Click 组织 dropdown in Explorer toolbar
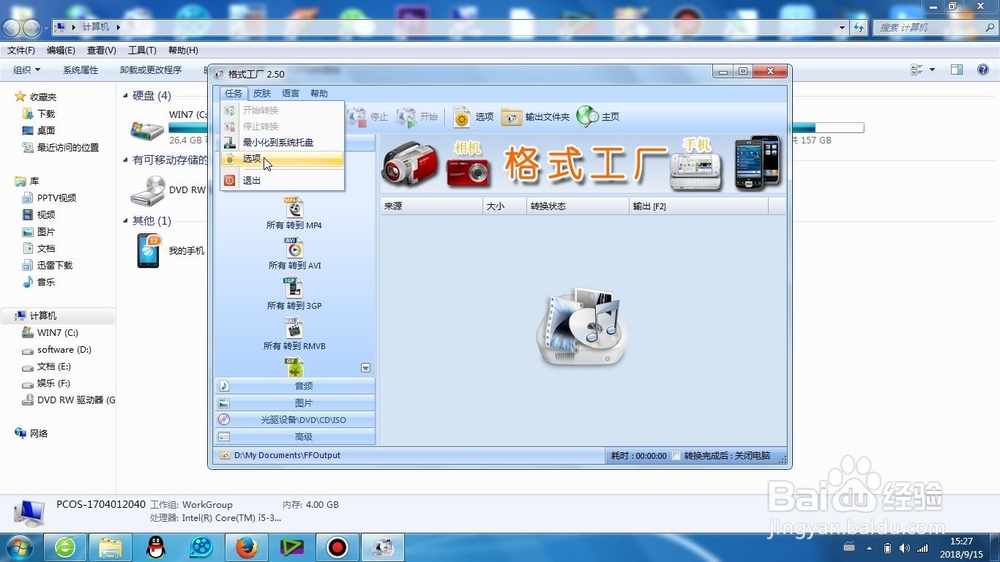The width and height of the screenshot is (1000, 562). point(27,70)
